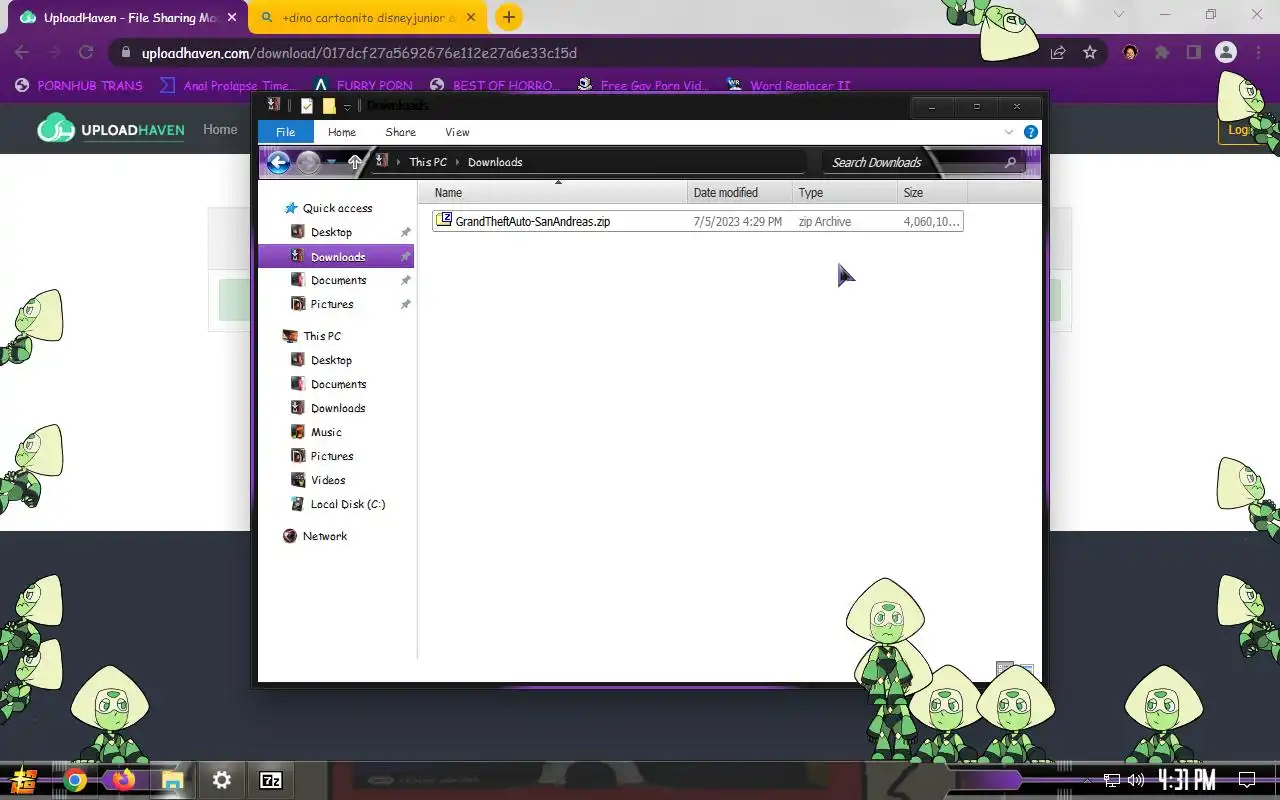Go up one folder level in Explorer

point(355,162)
